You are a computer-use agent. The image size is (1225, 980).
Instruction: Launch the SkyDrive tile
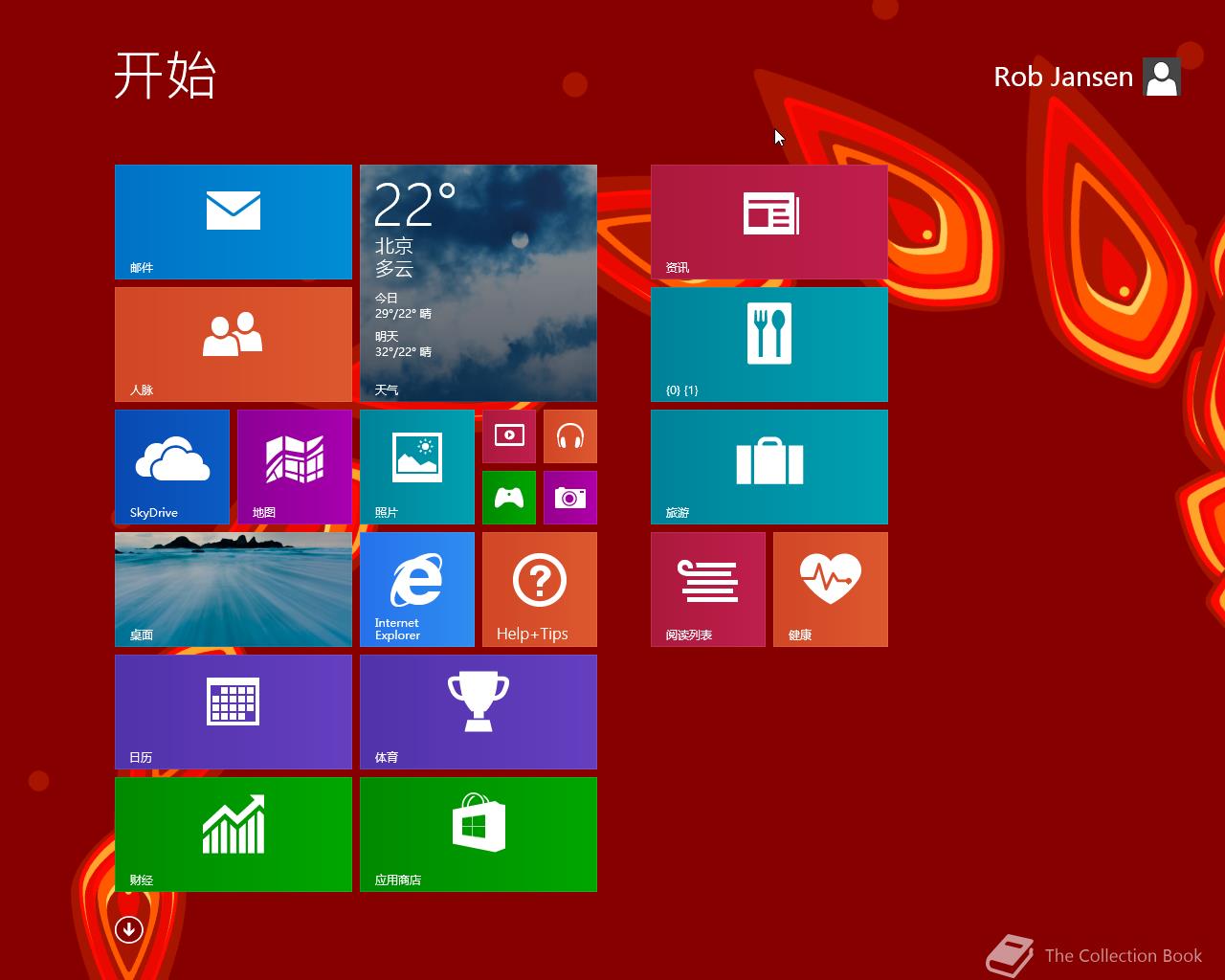(172, 467)
